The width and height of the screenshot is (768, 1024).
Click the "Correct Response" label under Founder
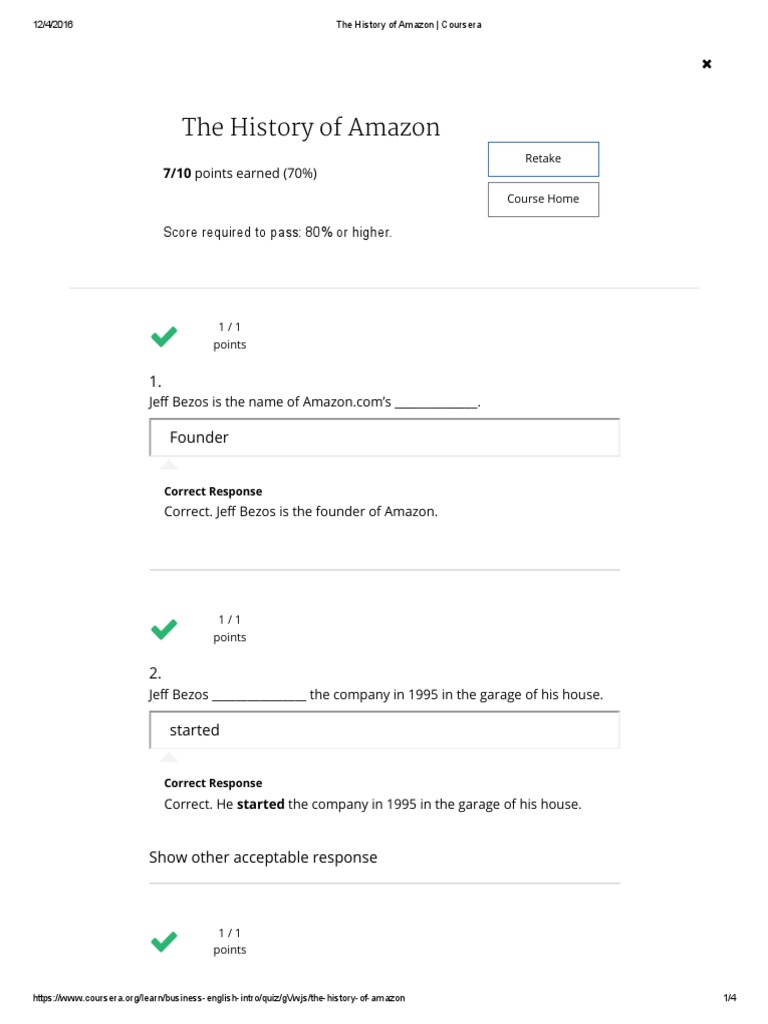pos(213,491)
